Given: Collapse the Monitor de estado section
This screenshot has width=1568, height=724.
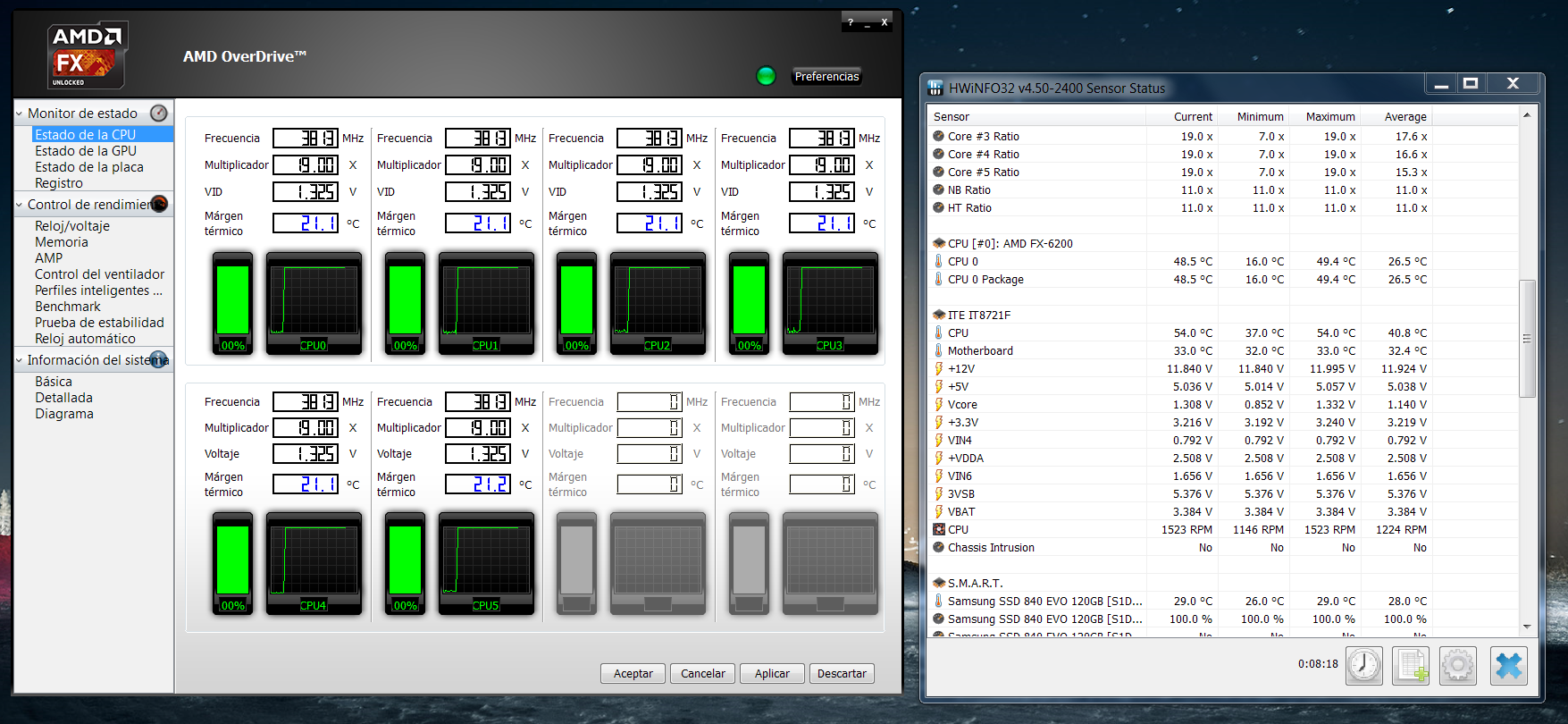Looking at the screenshot, I should 20,114.
